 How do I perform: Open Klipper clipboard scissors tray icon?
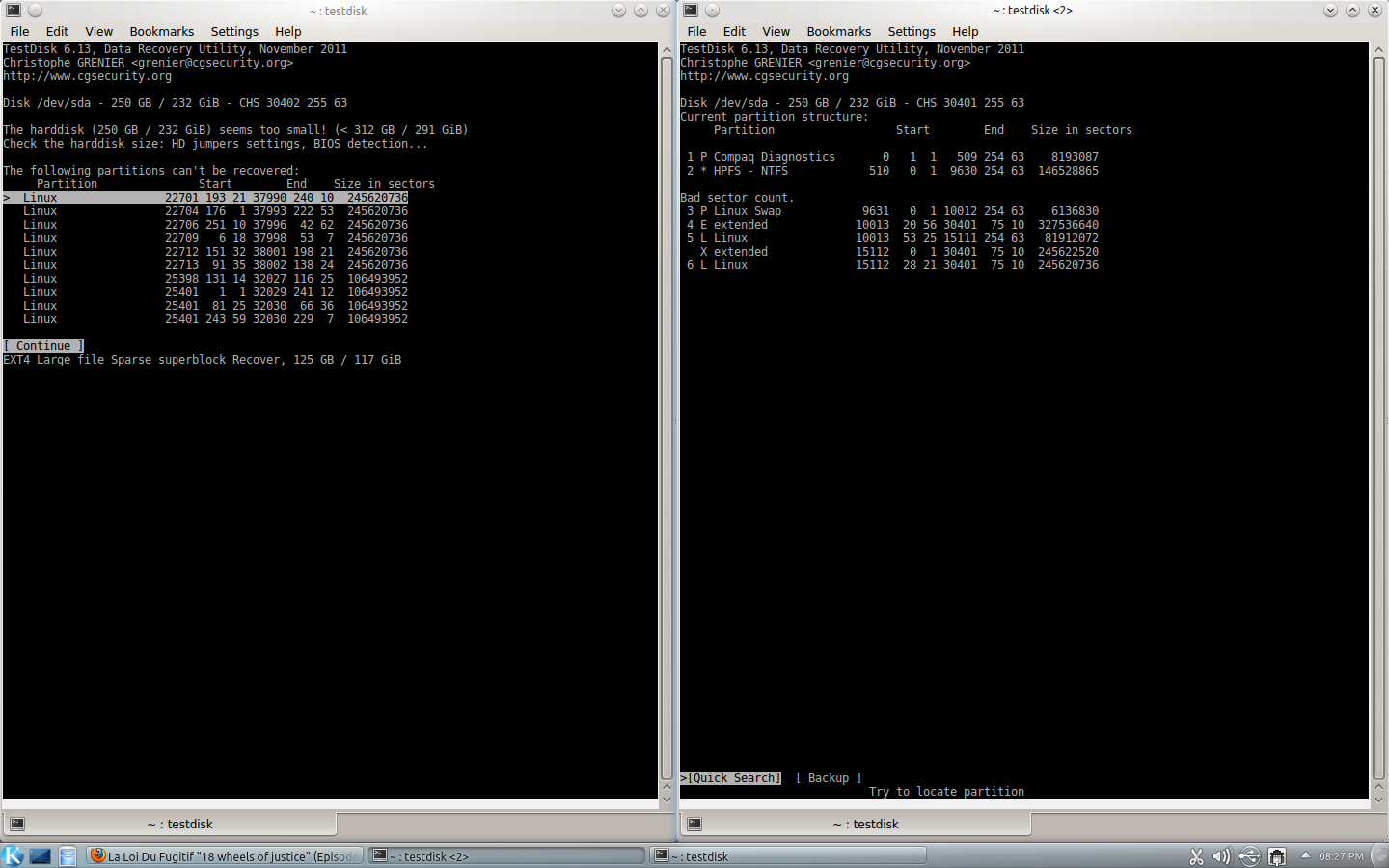(x=1196, y=856)
